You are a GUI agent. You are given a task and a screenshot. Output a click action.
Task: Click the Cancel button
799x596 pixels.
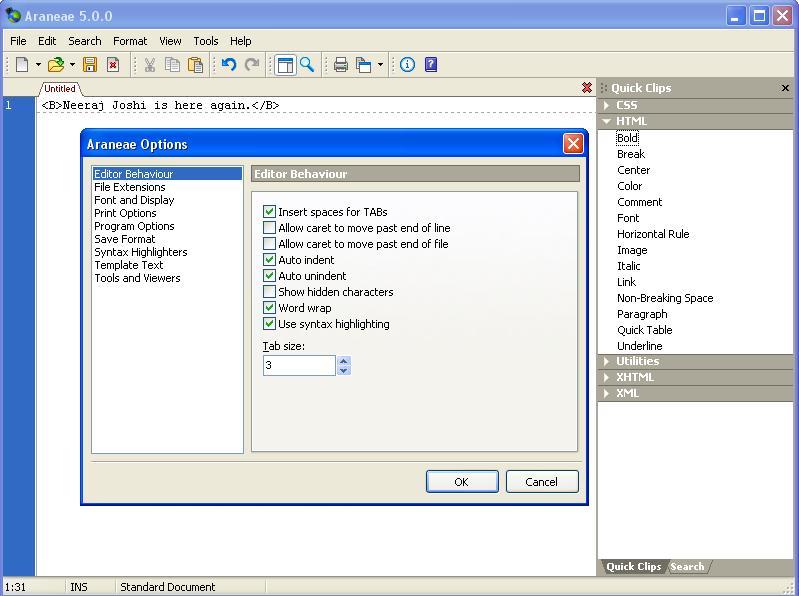point(542,481)
